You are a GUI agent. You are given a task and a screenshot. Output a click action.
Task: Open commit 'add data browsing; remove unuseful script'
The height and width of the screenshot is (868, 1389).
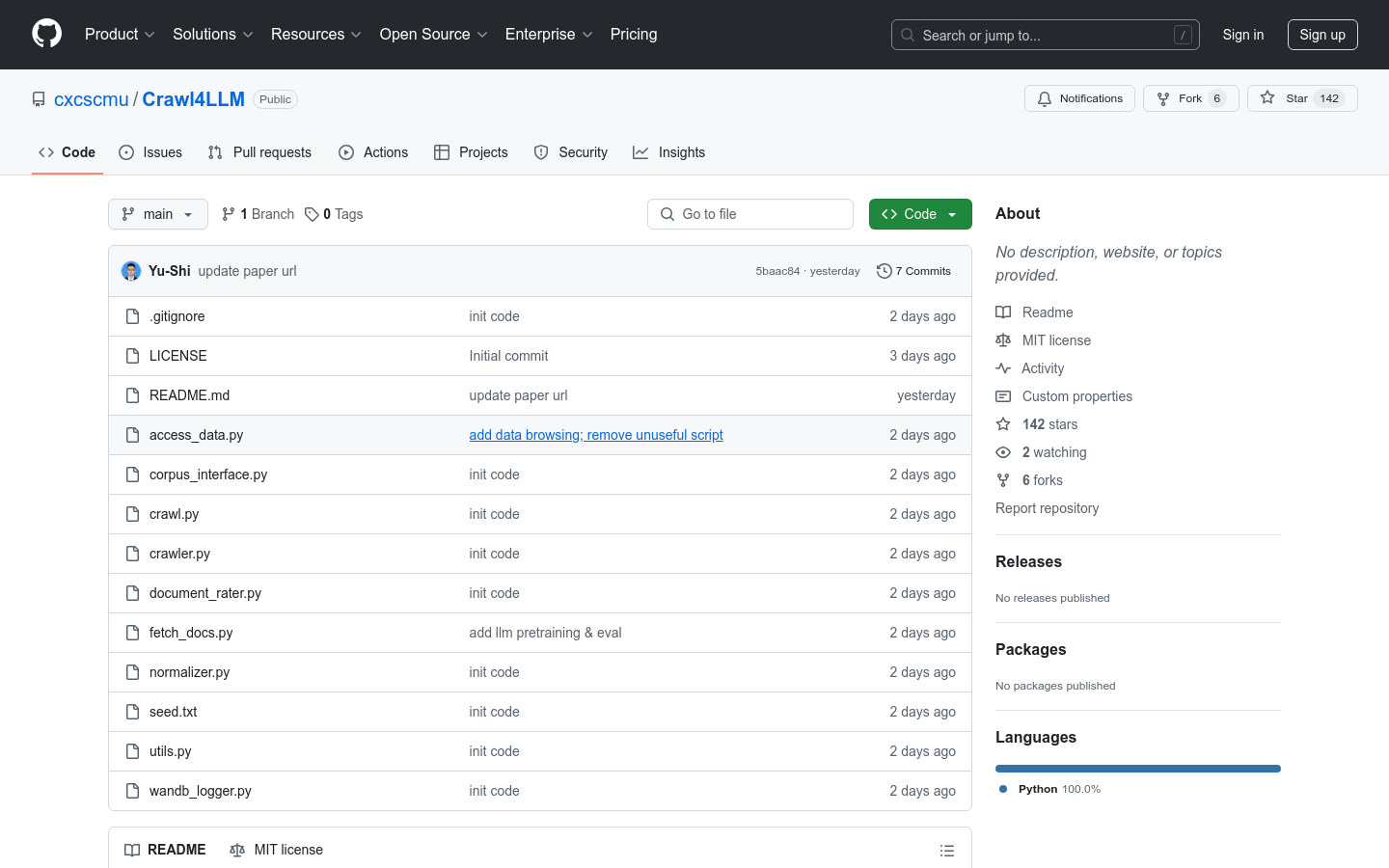click(x=596, y=435)
